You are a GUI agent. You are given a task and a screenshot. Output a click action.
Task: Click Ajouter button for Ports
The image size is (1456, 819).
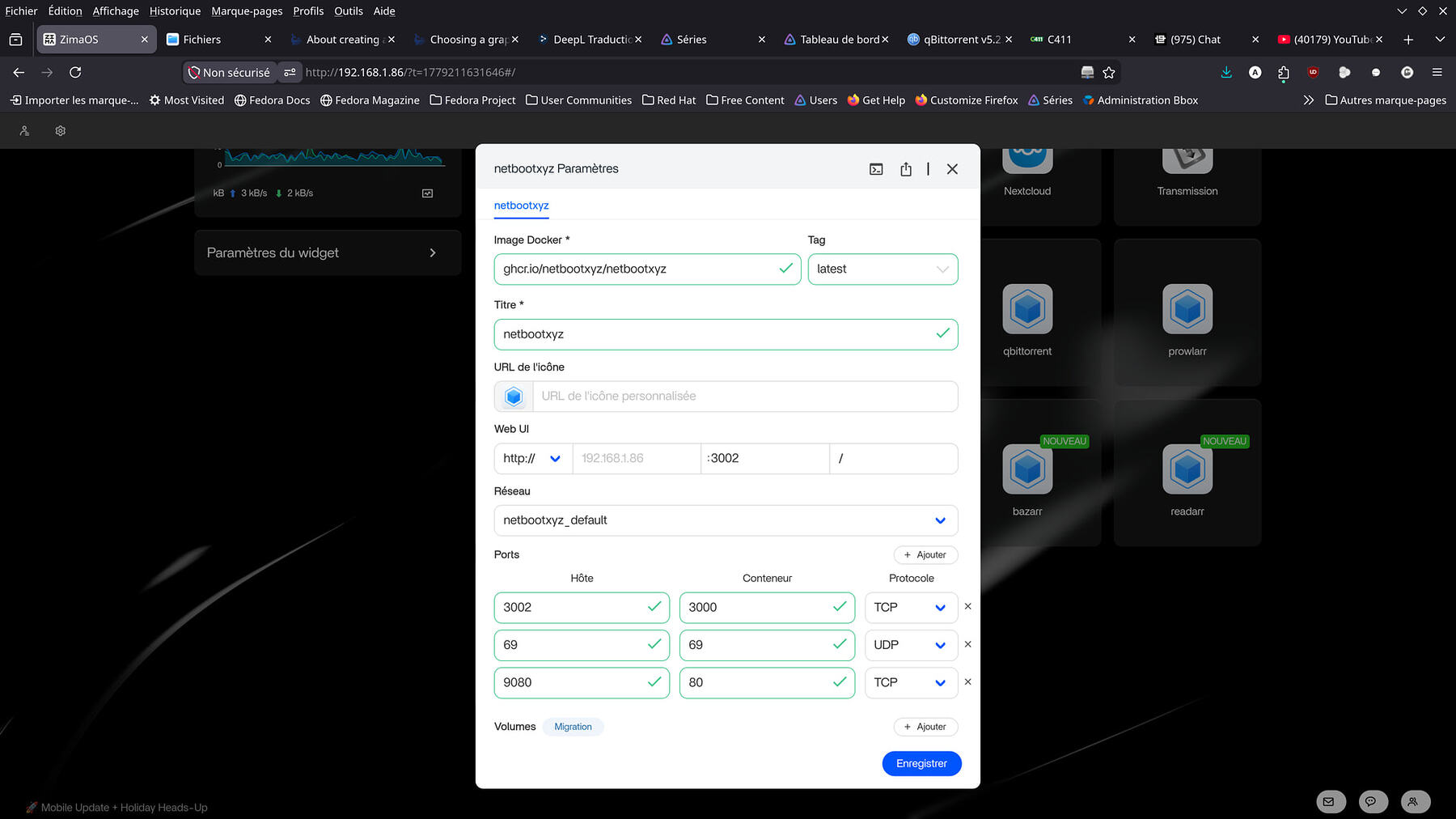click(x=925, y=555)
